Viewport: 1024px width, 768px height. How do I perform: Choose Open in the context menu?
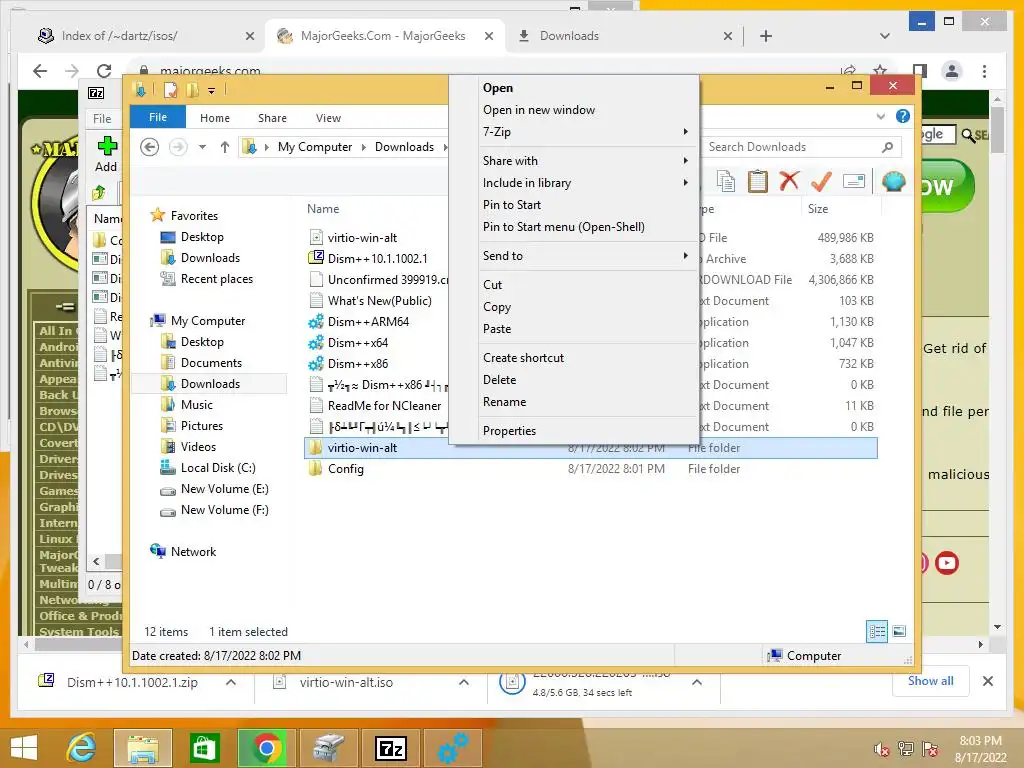[x=498, y=88]
